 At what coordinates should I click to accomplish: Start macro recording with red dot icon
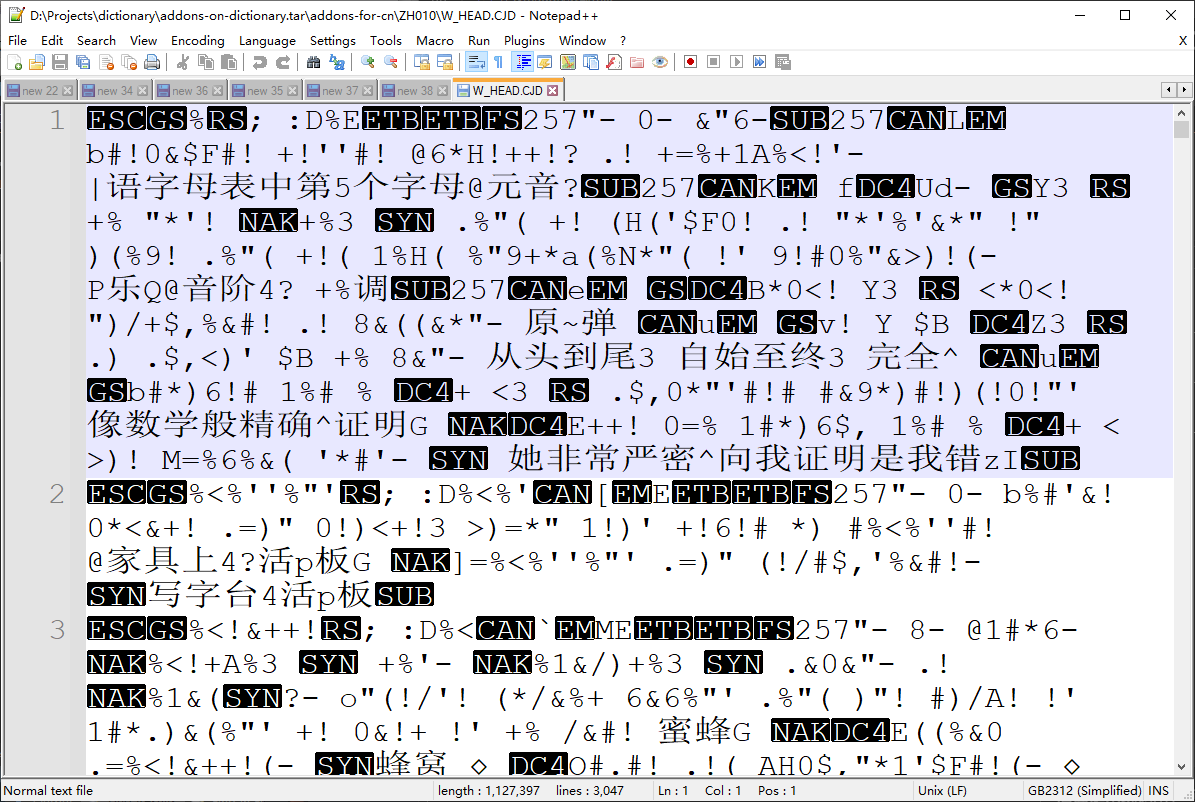pos(690,62)
